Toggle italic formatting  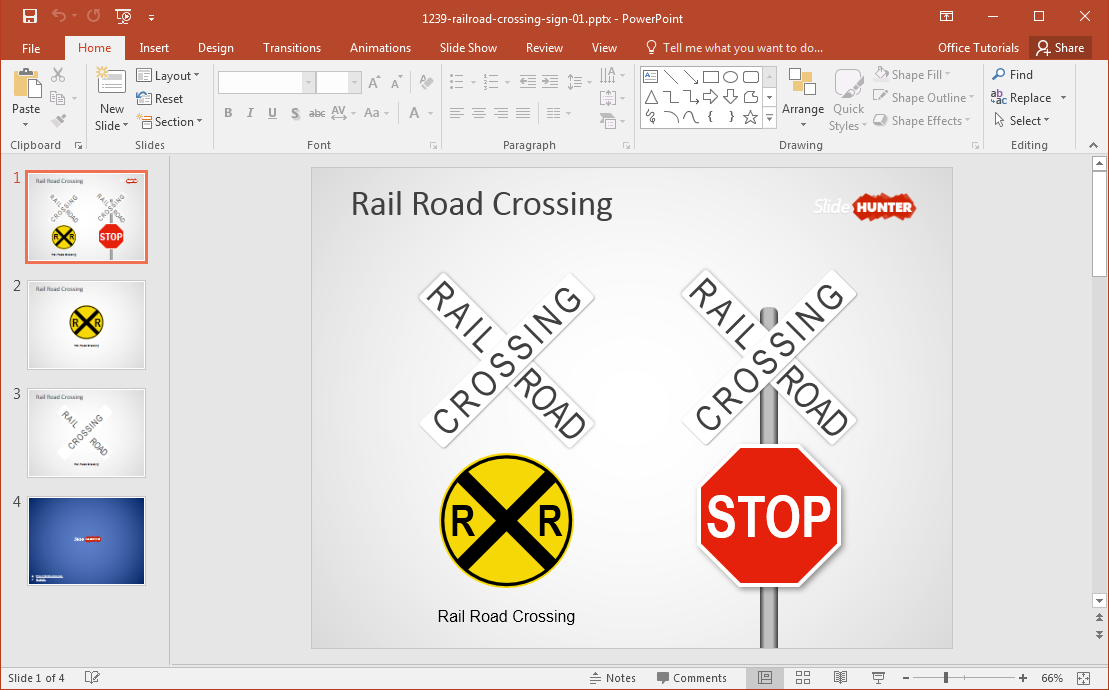tap(249, 113)
